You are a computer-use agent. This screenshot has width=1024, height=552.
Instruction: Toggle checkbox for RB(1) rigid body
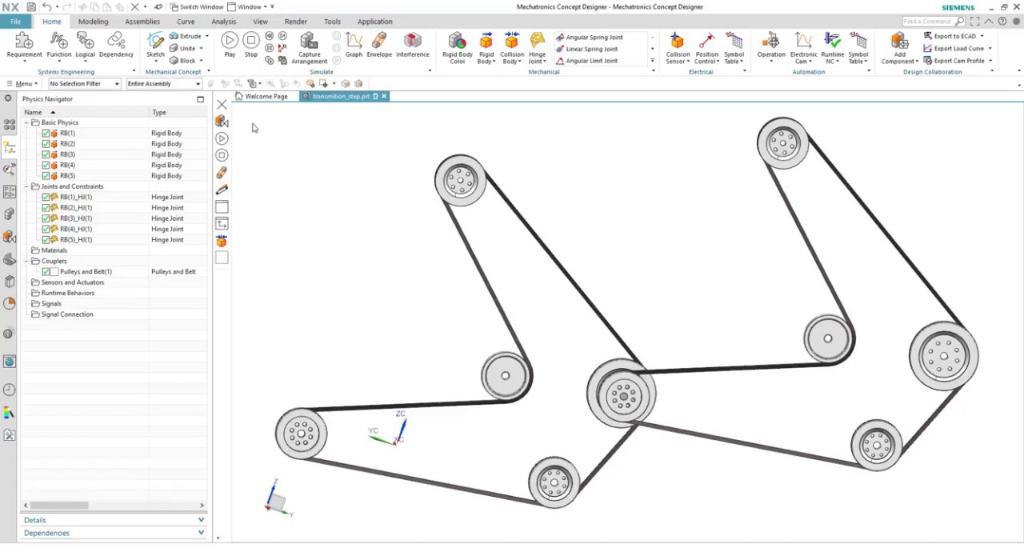coord(46,133)
